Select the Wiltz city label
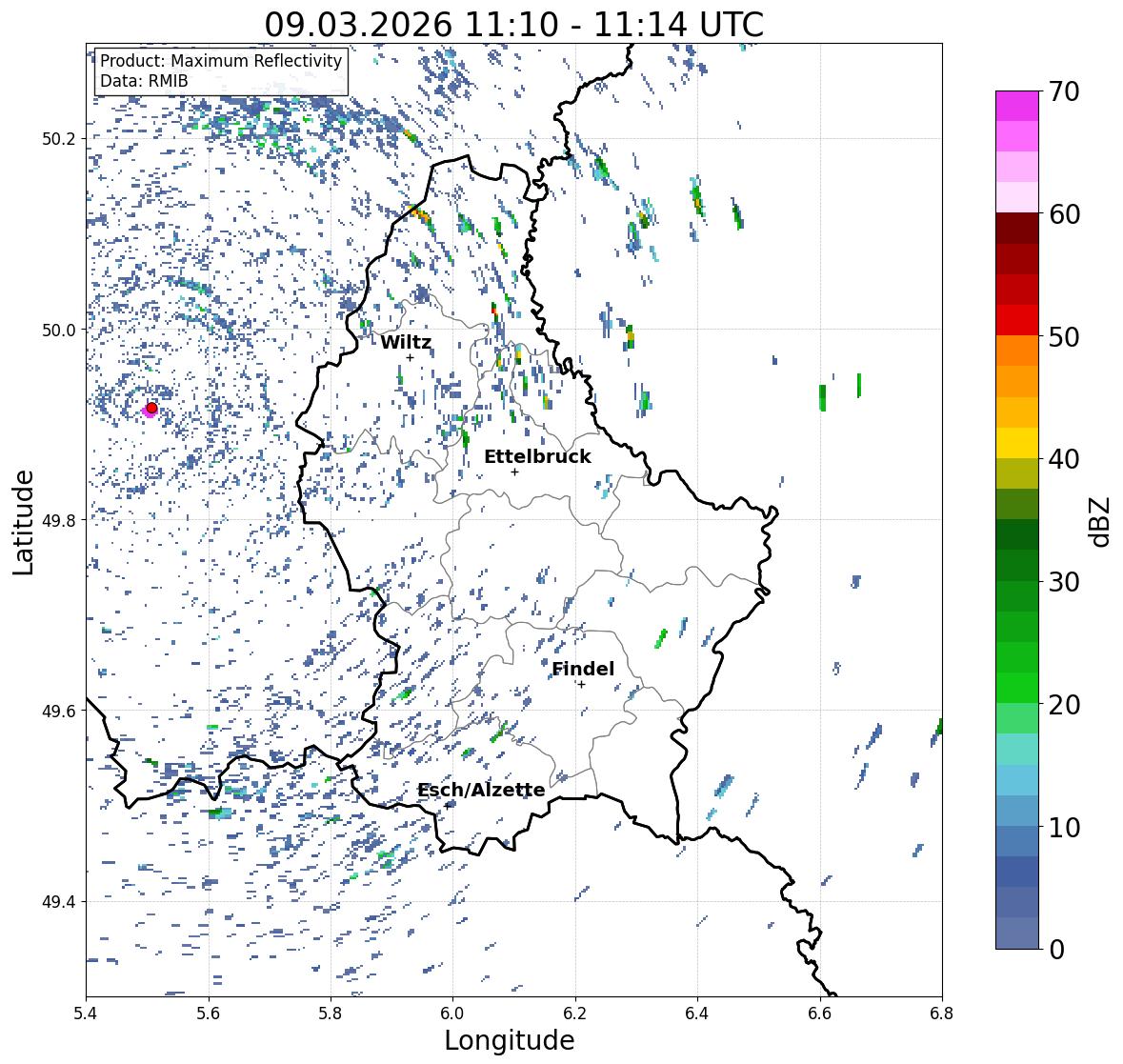1123x1064 pixels. click(x=406, y=342)
